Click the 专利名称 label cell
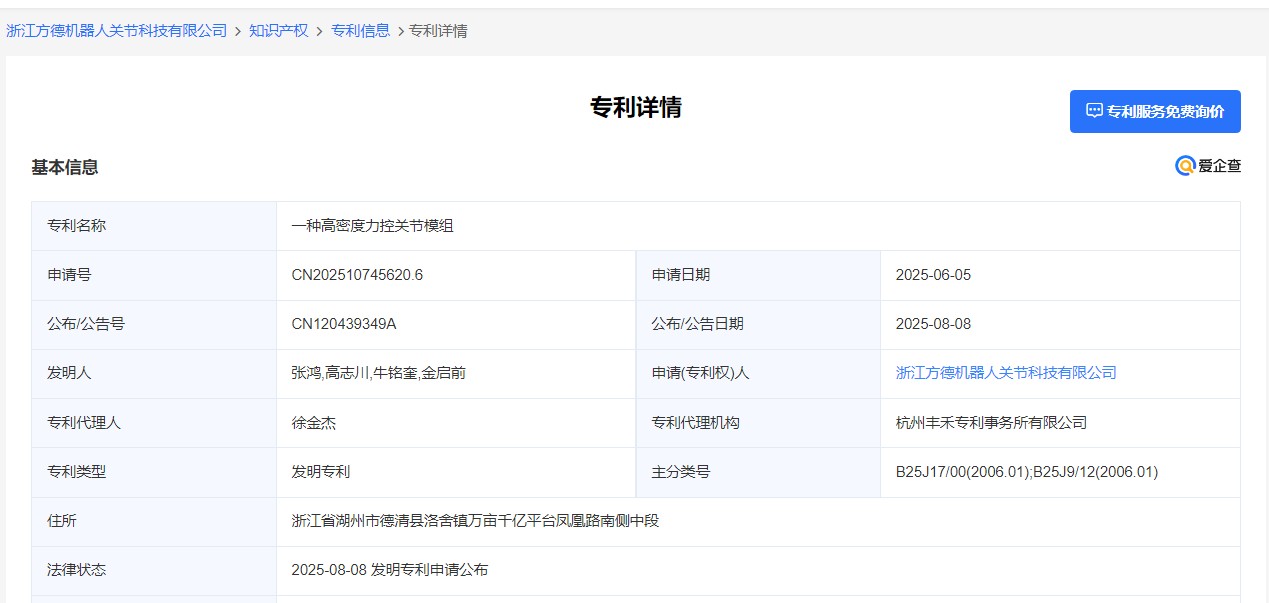The image size is (1269, 603). click(x=154, y=226)
